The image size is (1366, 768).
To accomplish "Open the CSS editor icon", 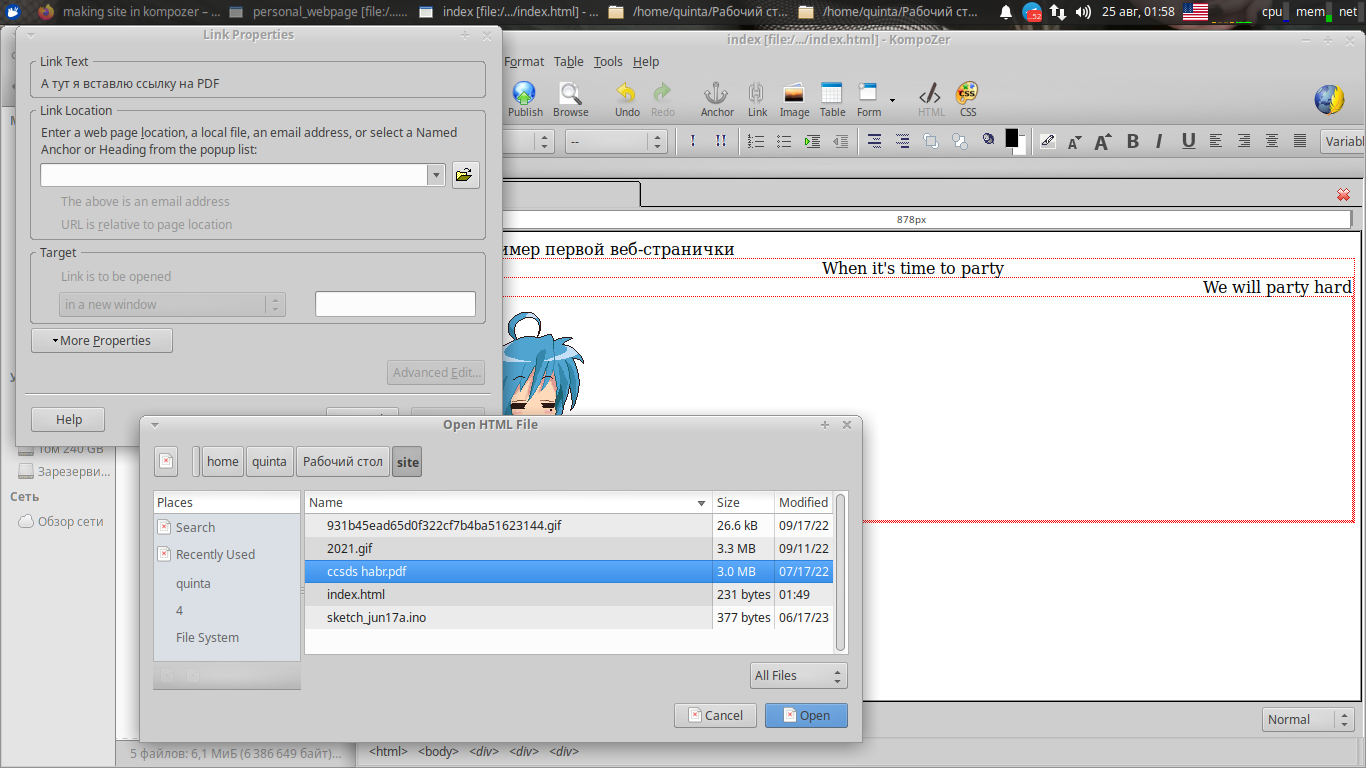I will 967,98.
